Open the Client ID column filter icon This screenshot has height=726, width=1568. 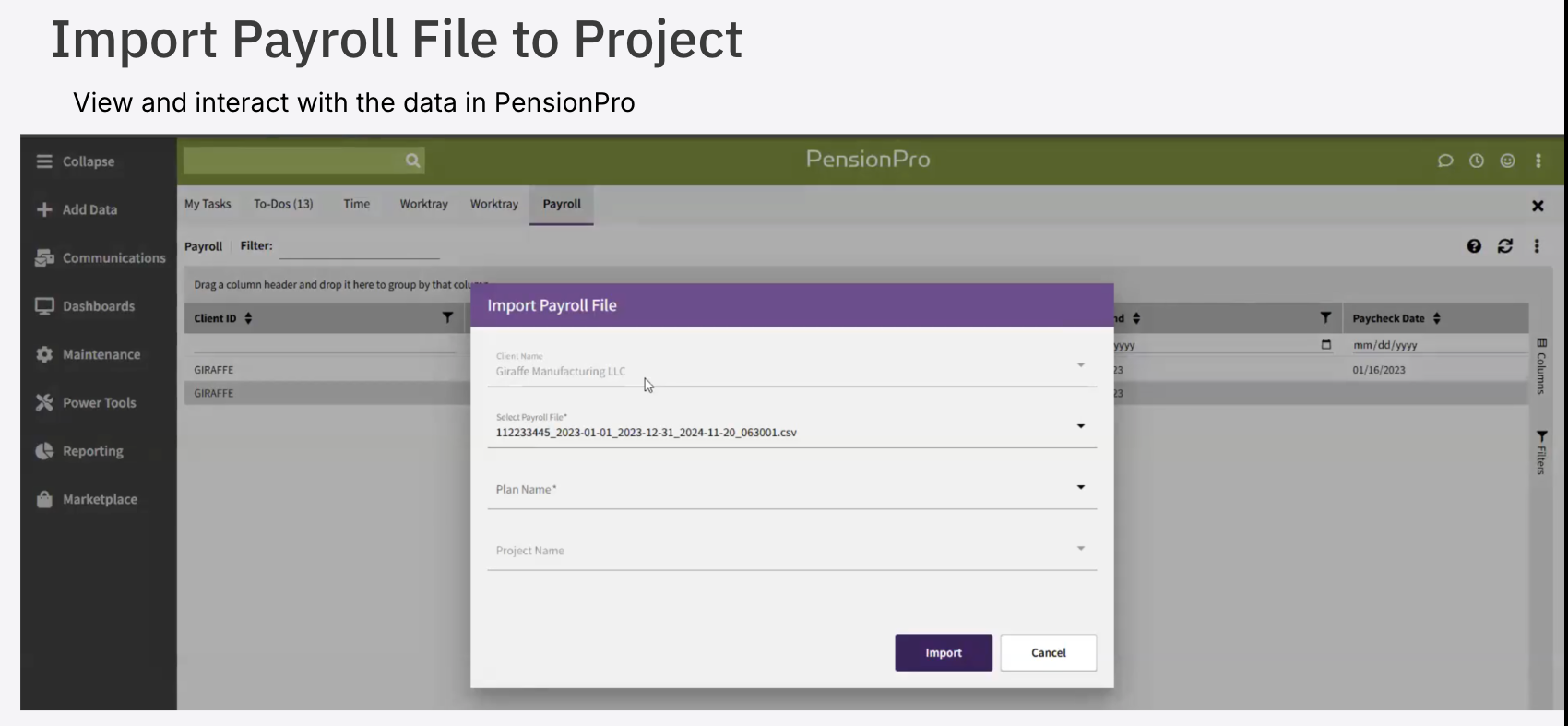(x=447, y=317)
